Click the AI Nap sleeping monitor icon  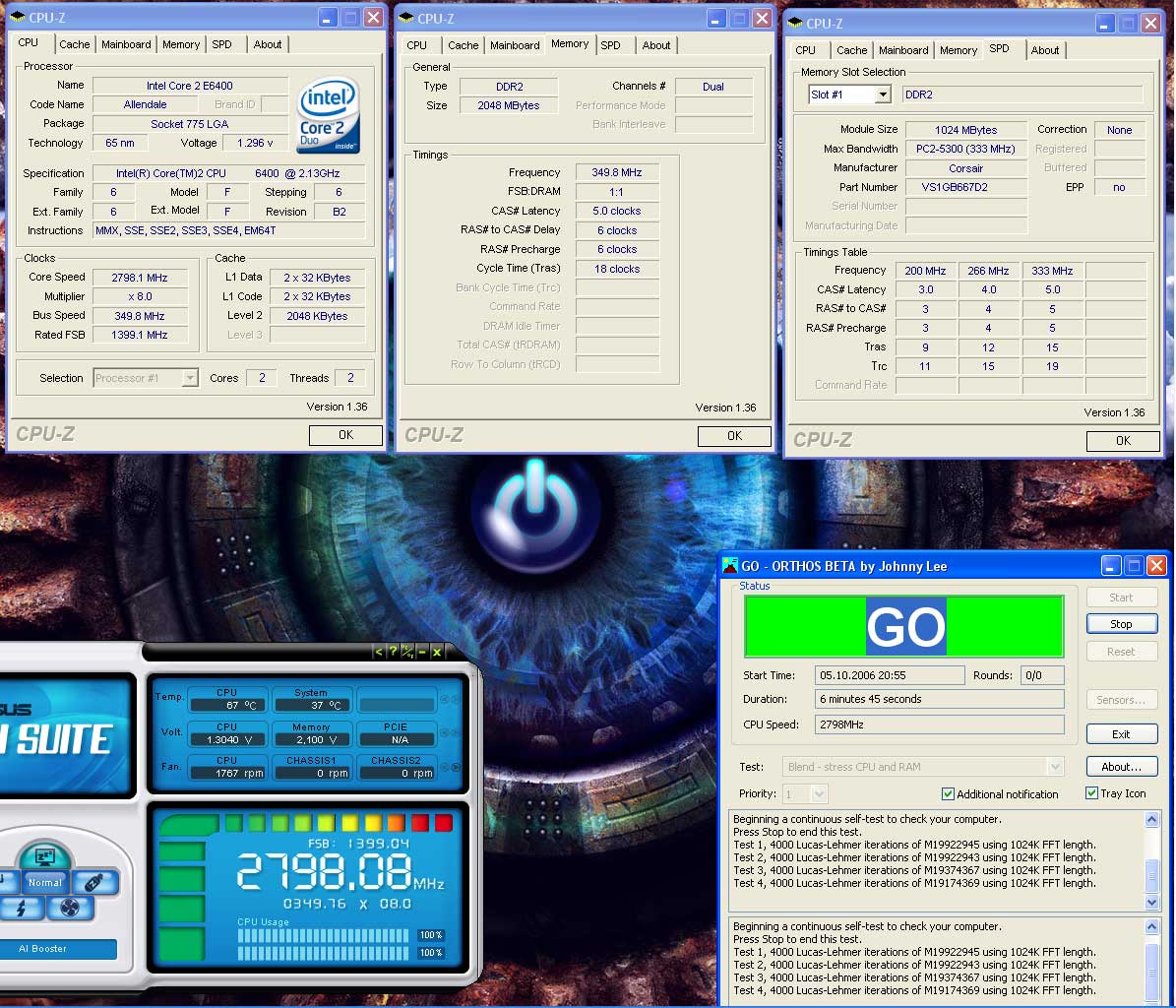pos(44,855)
